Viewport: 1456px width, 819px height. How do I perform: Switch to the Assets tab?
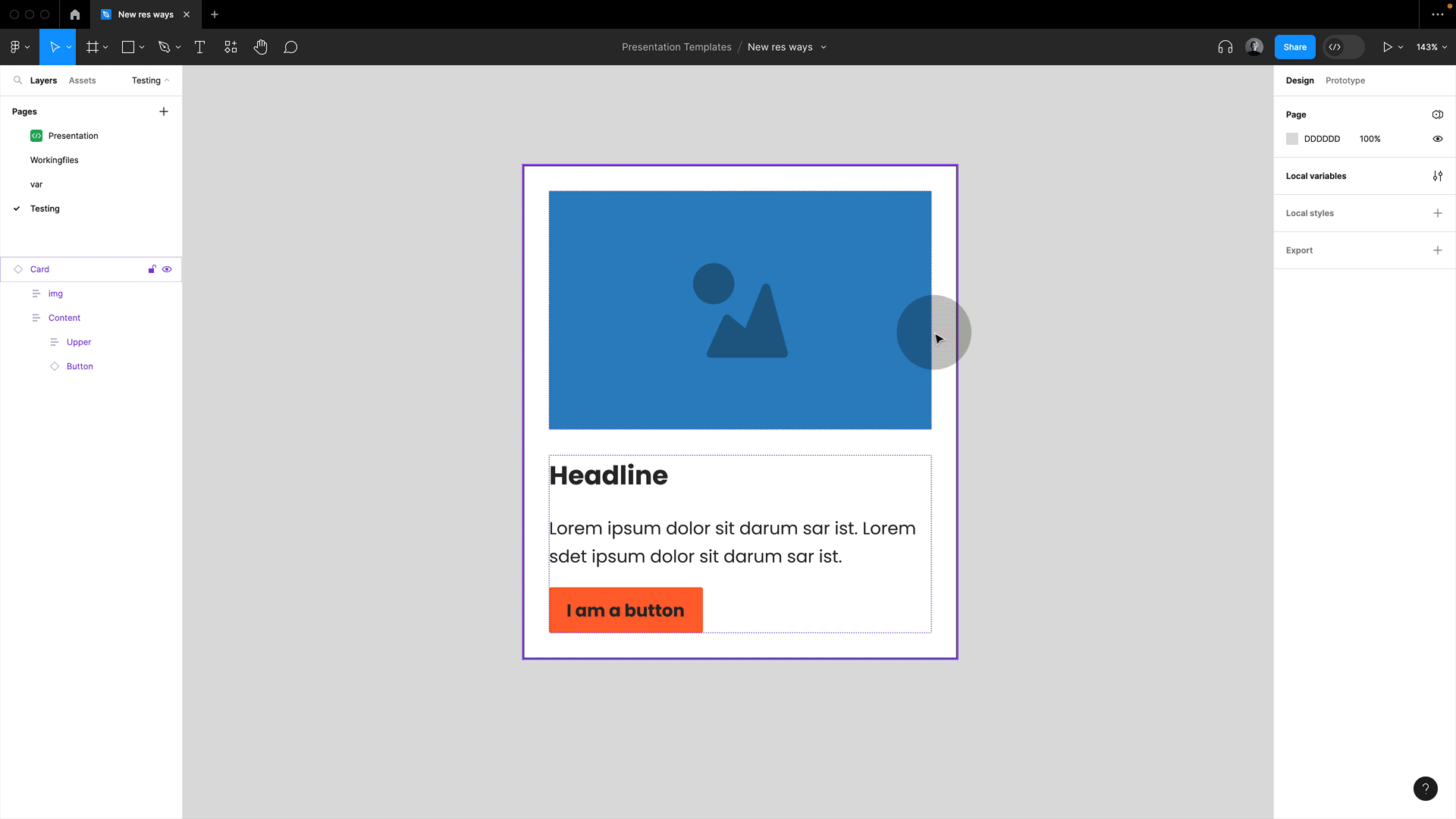[x=82, y=80]
